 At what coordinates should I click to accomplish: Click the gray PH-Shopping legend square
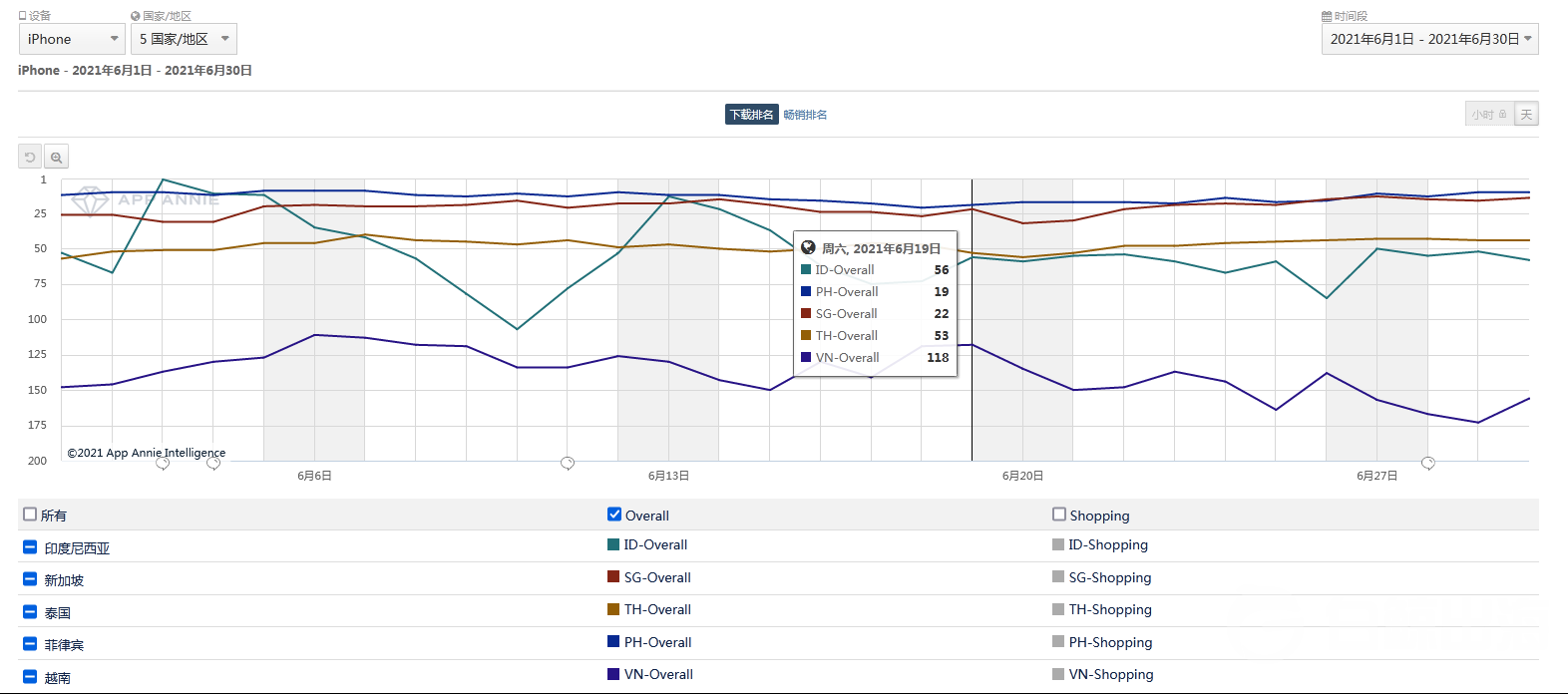point(1058,642)
